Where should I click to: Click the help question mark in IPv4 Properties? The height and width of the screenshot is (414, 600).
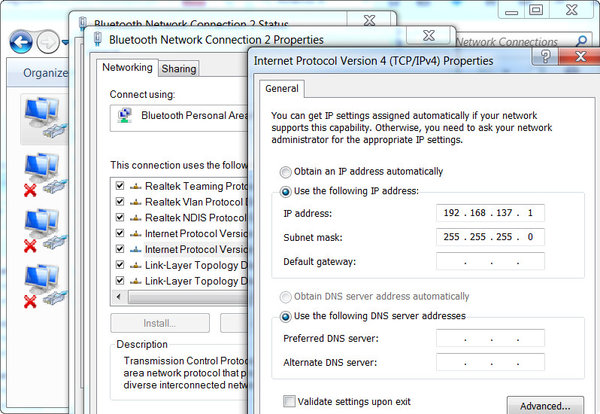[545, 57]
